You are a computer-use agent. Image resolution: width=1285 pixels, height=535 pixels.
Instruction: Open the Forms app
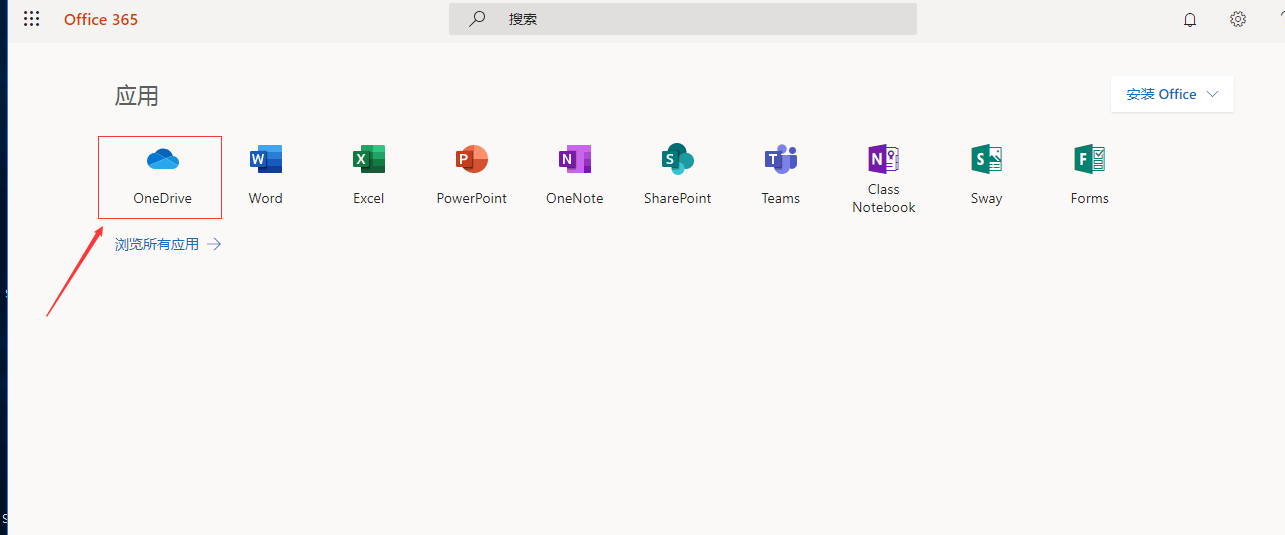(1090, 176)
